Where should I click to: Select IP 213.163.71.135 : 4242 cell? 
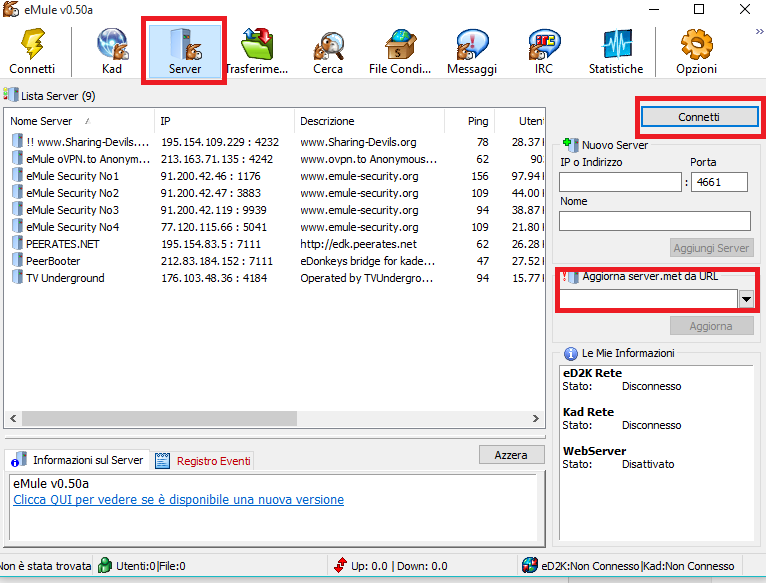tap(217, 159)
